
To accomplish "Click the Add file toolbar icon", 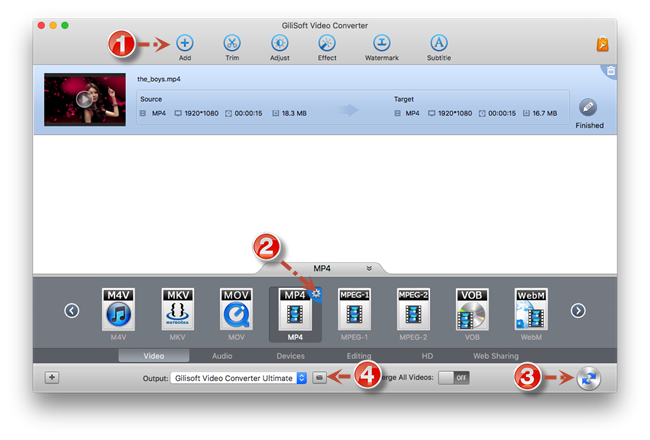I will 185,43.
